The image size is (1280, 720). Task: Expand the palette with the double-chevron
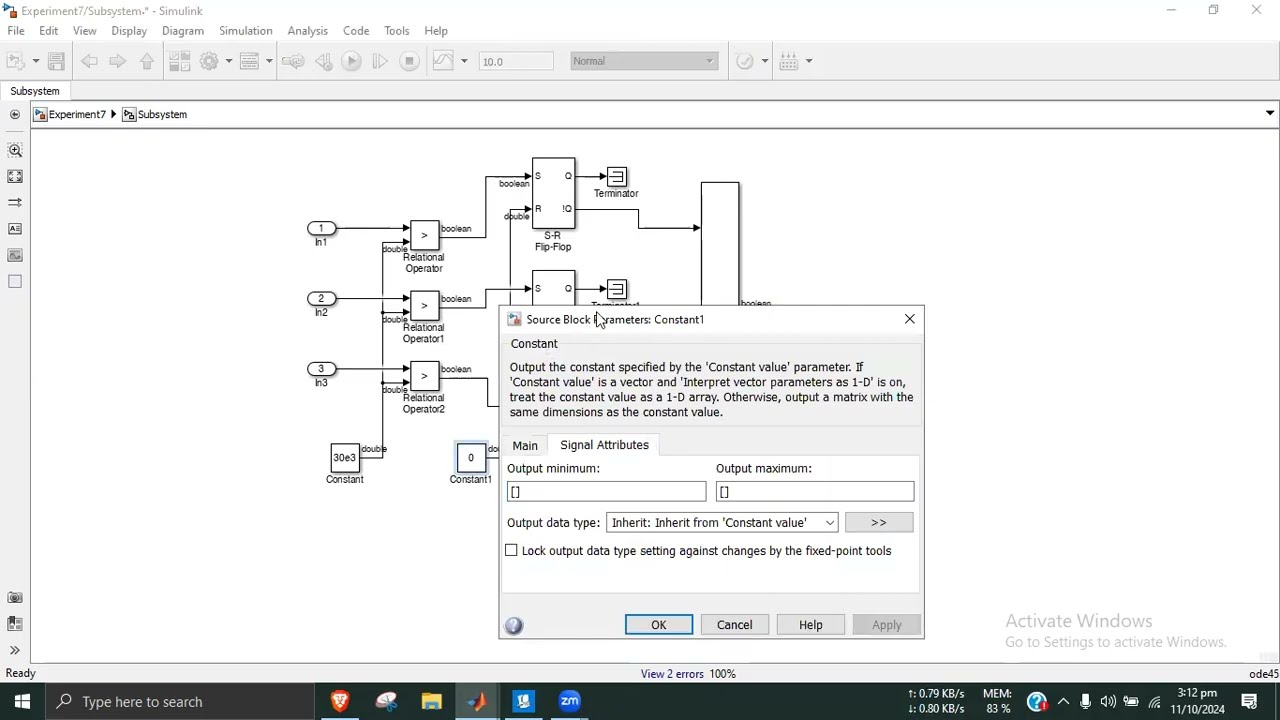click(15, 651)
